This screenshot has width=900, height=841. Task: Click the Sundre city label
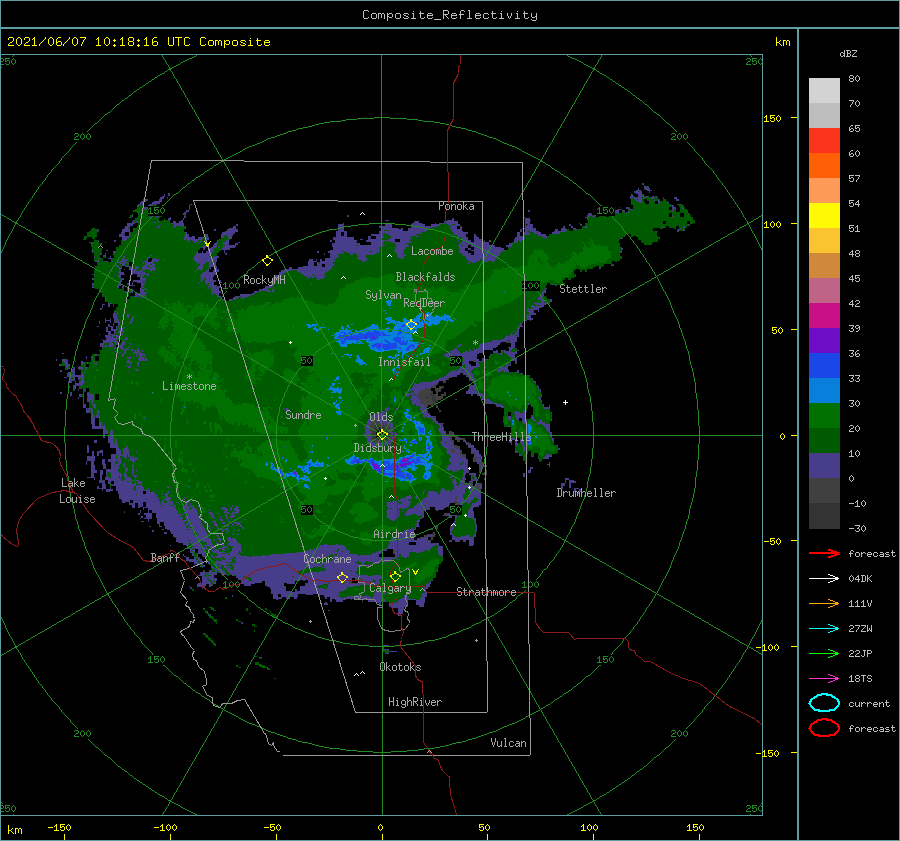303,414
